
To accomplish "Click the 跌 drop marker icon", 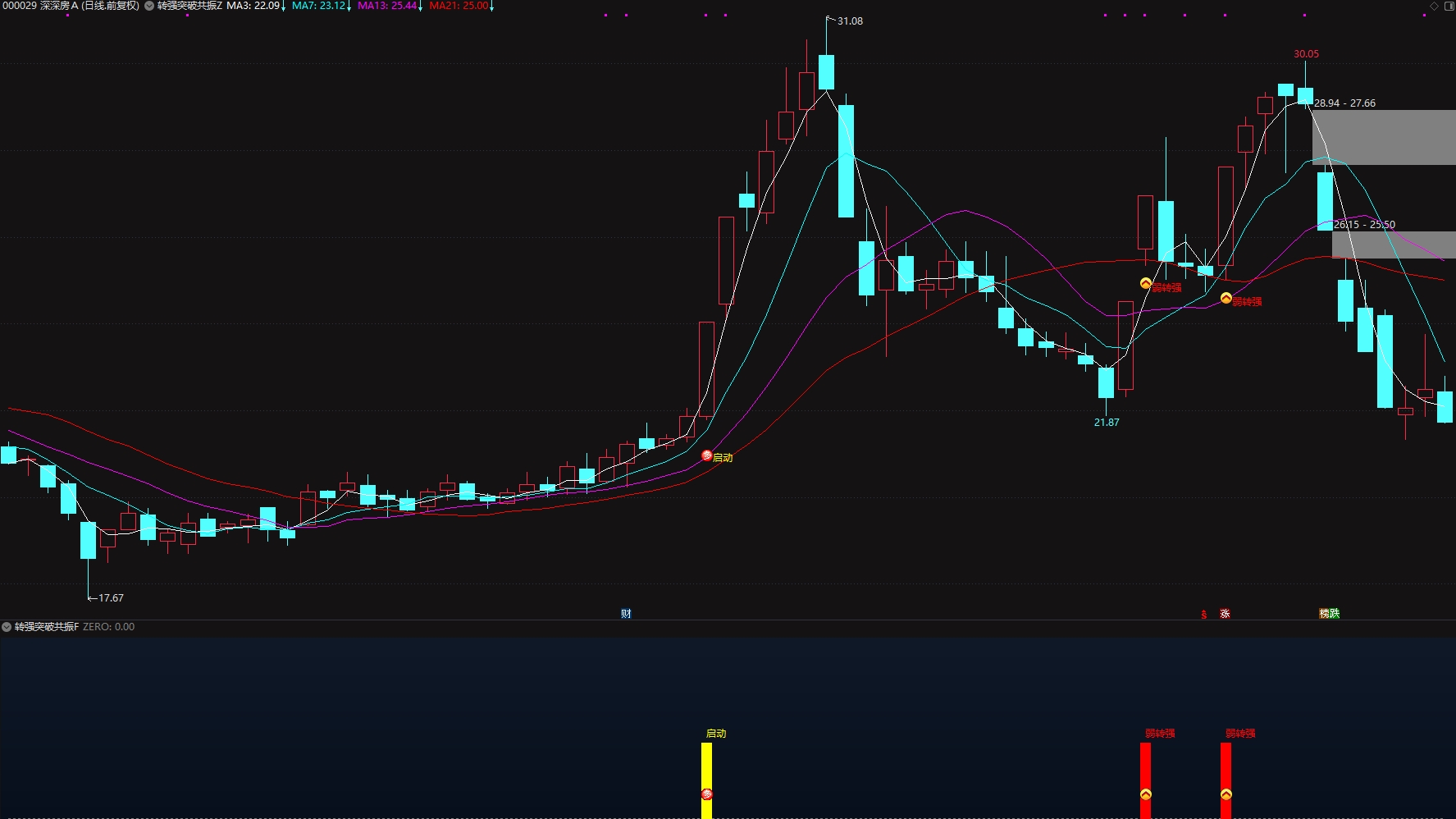I will tap(1335, 614).
